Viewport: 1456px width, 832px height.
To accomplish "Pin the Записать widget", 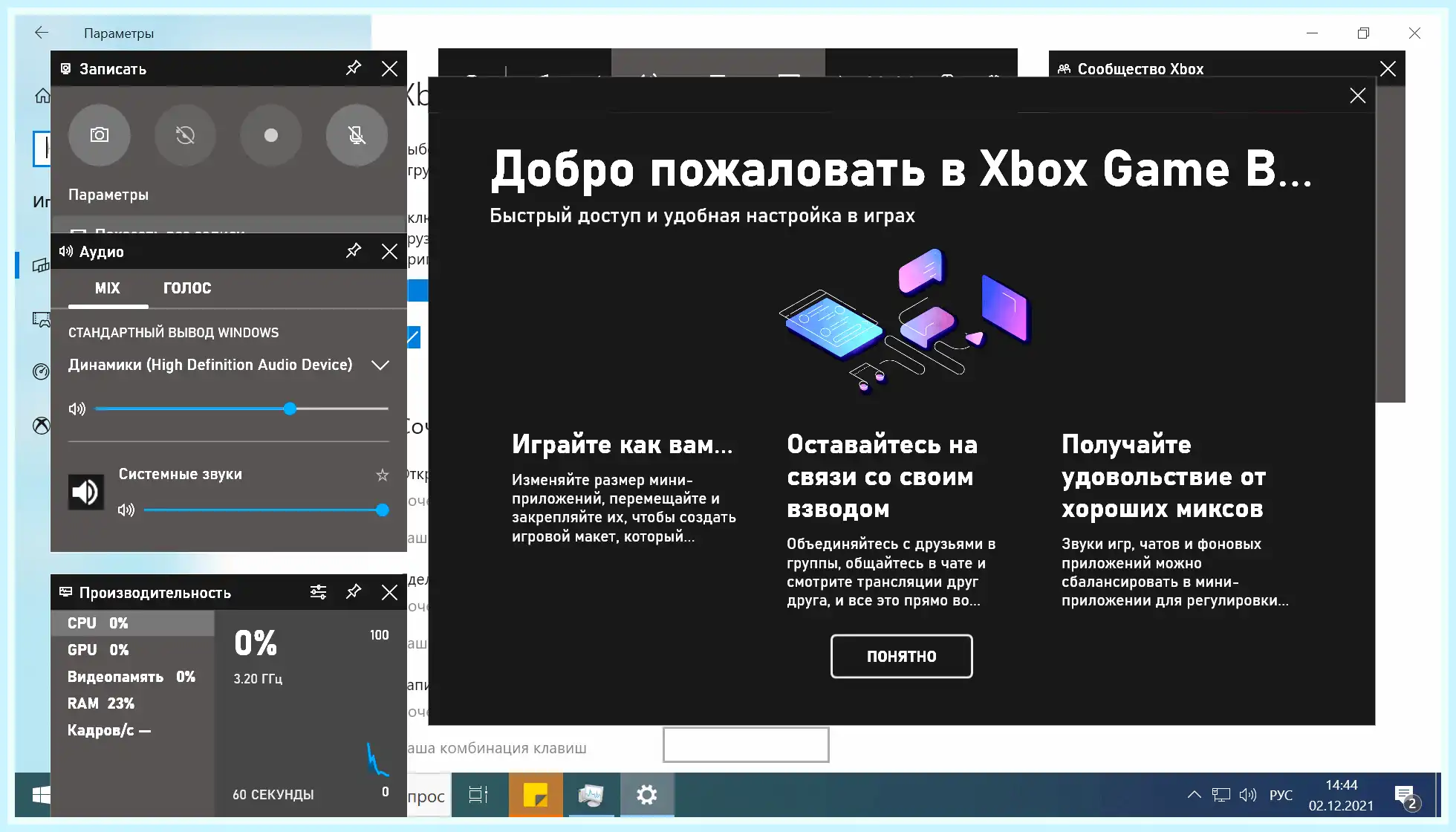I will tap(354, 68).
